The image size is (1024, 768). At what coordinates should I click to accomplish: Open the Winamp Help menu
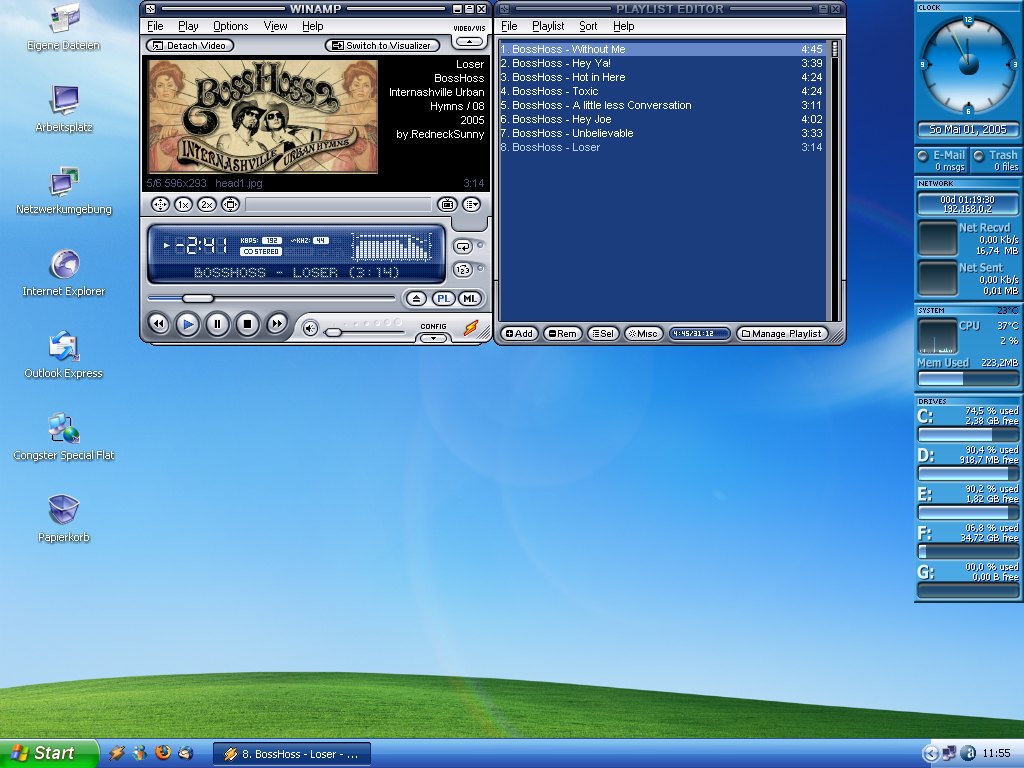click(x=313, y=26)
